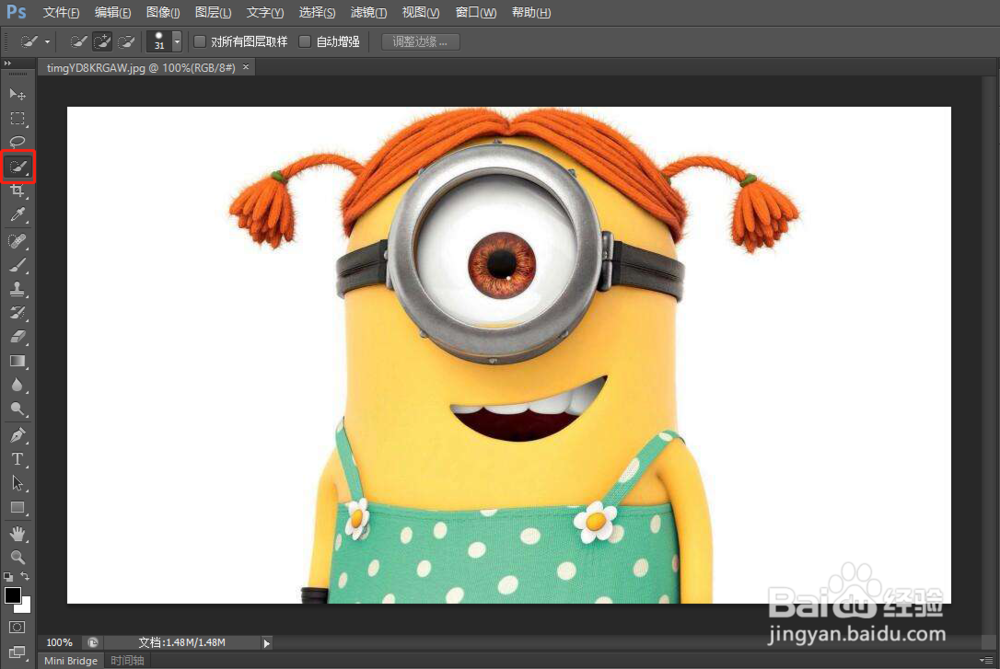Select the Zoom tool
1000x669 pixels.
pyautogui.click(x=17, y=557)
